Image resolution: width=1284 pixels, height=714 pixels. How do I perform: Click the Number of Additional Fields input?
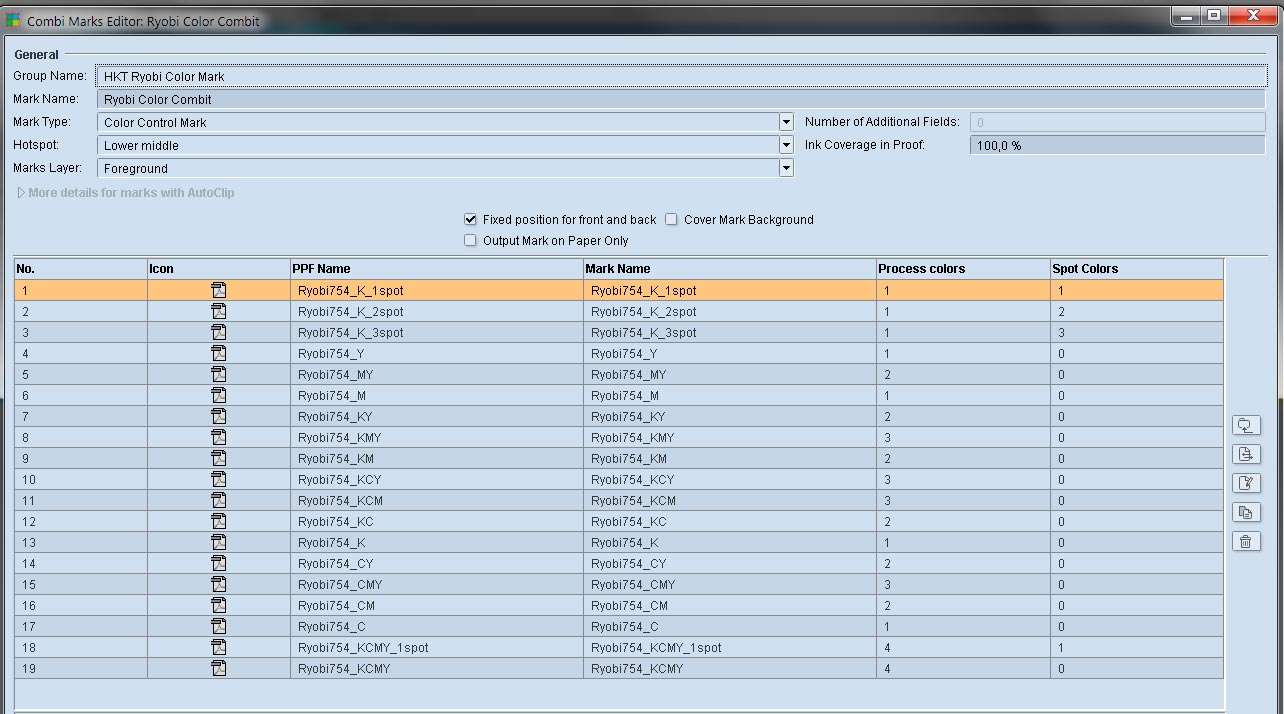point(1117,122)
